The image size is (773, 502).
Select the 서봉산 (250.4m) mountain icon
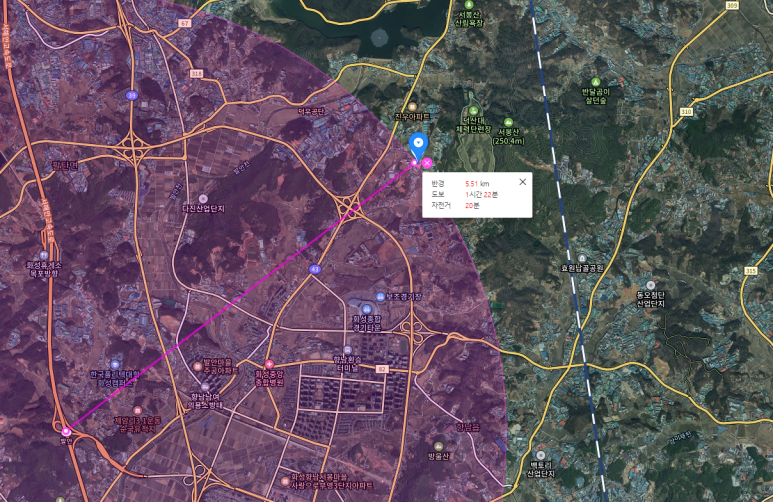[508, 122]
